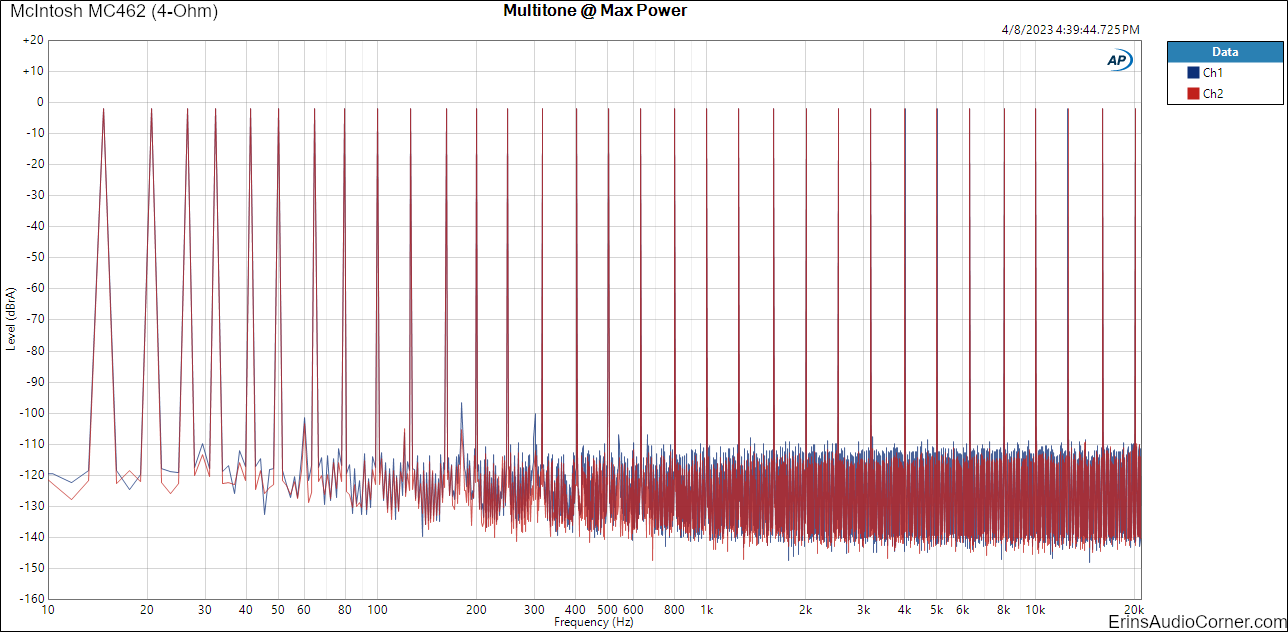The height and width of the screenshot is (632, 1288).
Task: Click the Data legend header
Action: (1225, 52)
